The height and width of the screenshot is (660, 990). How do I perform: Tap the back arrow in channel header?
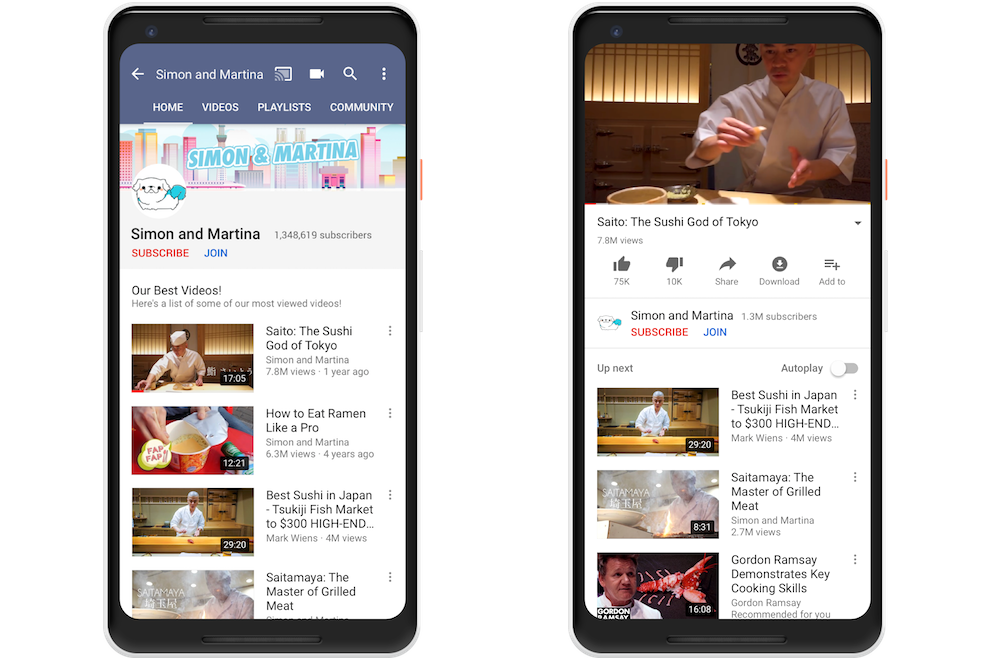coord(138,74)
